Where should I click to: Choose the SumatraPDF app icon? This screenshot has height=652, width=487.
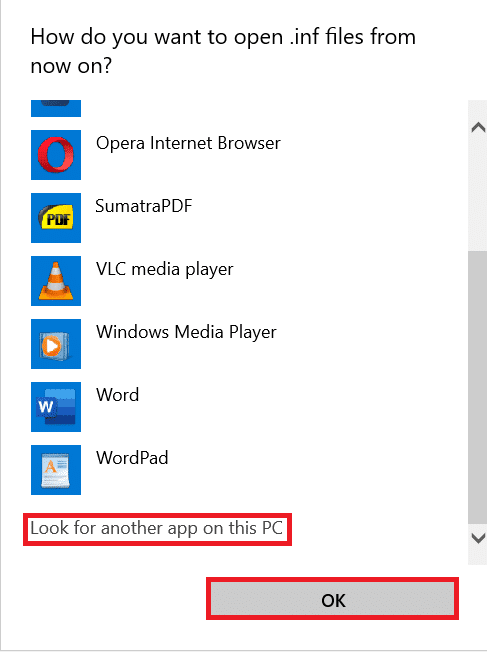56,218
